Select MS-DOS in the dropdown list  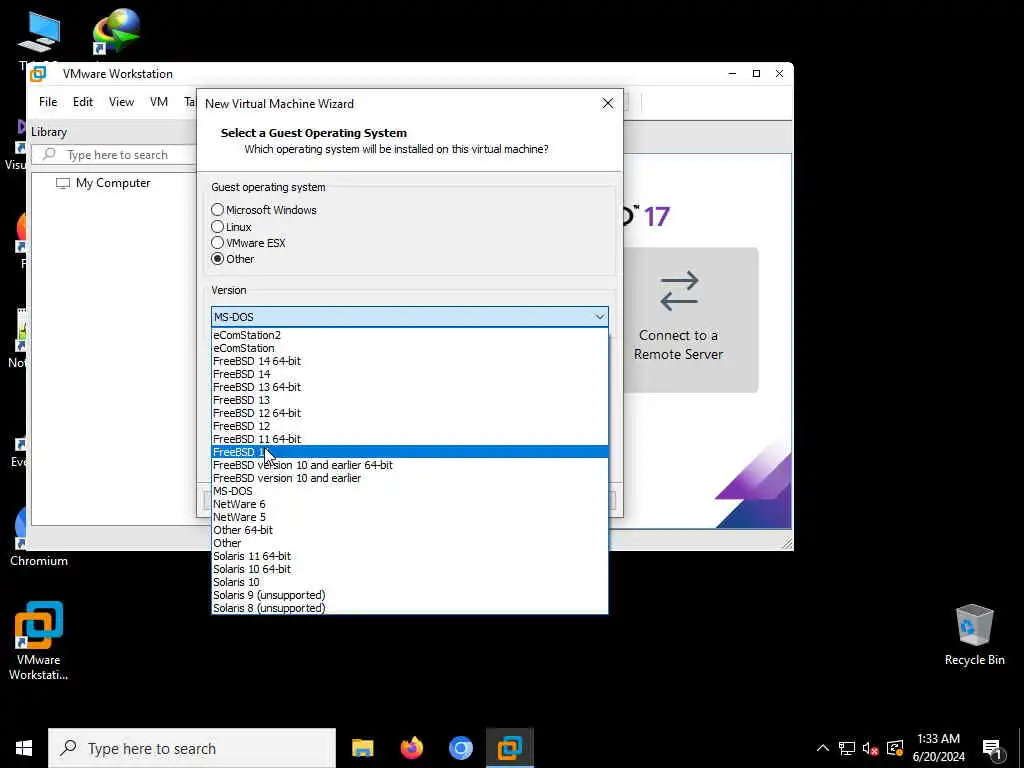(x=409, y=491)
